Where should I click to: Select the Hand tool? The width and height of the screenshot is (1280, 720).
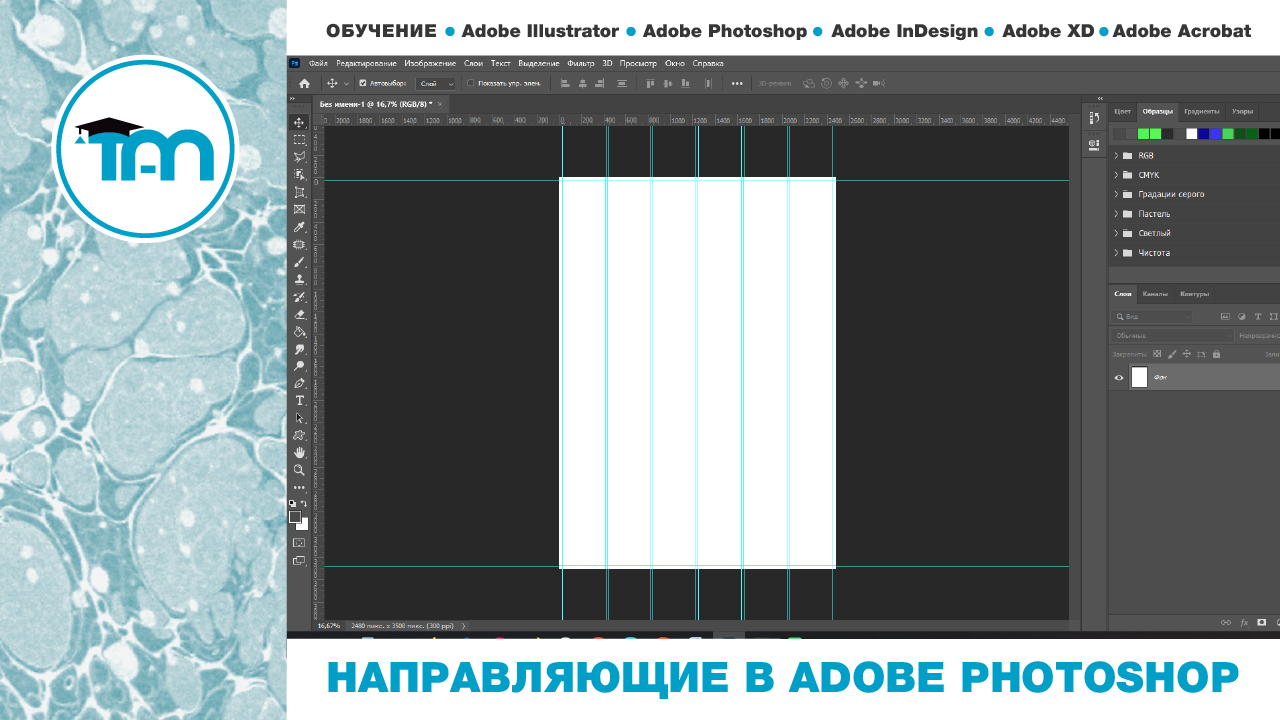(299, 453)
